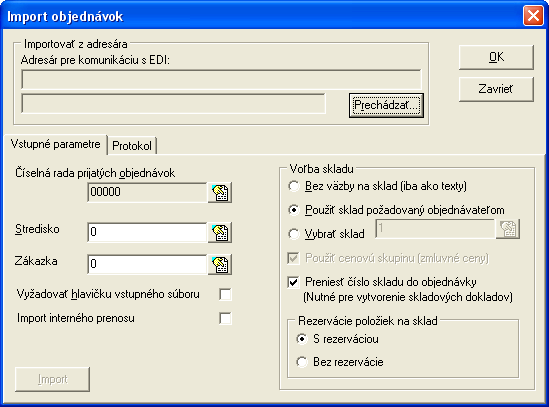Image resolution: width=549 pixels, height=407 pixels.
Task: Enable Vyžadovať hlavičku vstupného súboru checkbox
Action: [225, 294]
